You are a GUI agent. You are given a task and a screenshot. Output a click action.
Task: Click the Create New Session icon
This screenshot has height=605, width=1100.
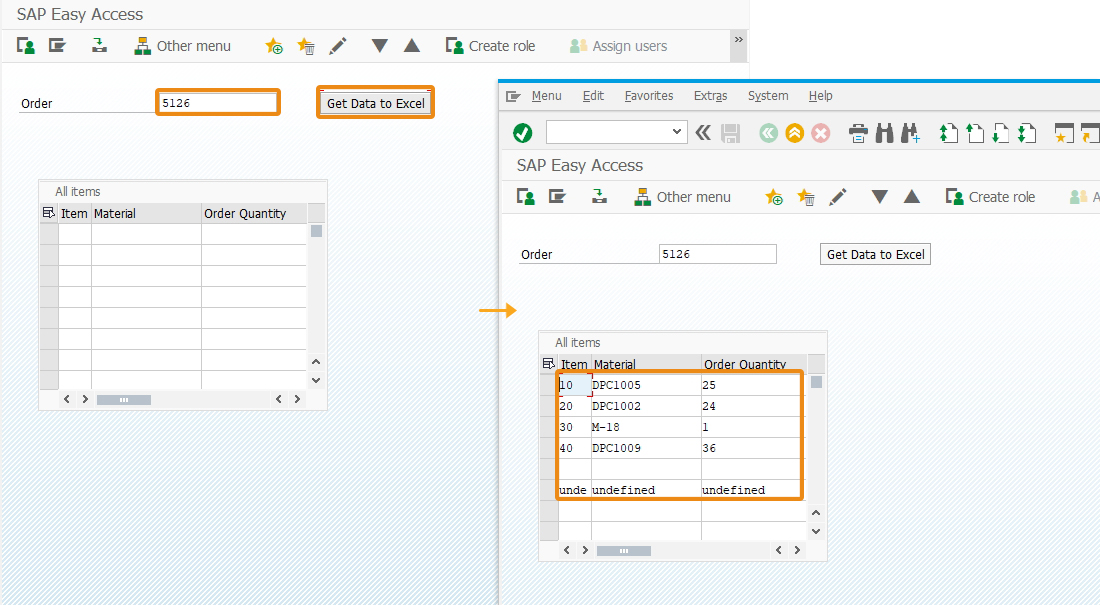pos(1064,133)
